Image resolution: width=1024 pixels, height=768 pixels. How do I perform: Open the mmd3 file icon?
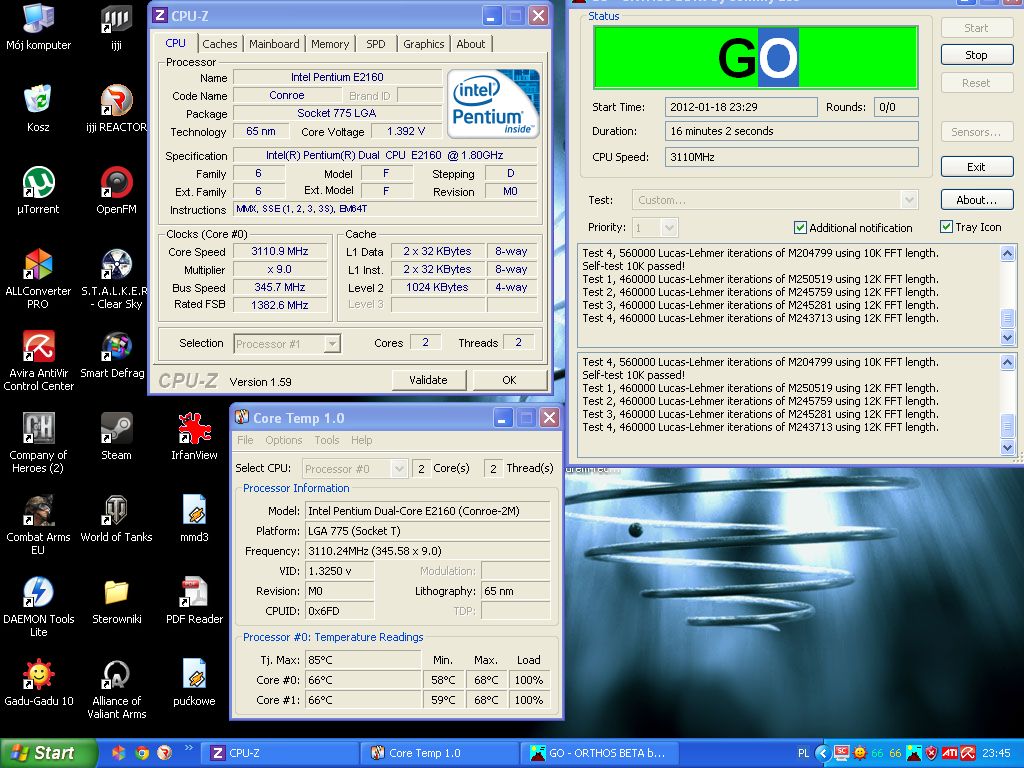point(194,519)
